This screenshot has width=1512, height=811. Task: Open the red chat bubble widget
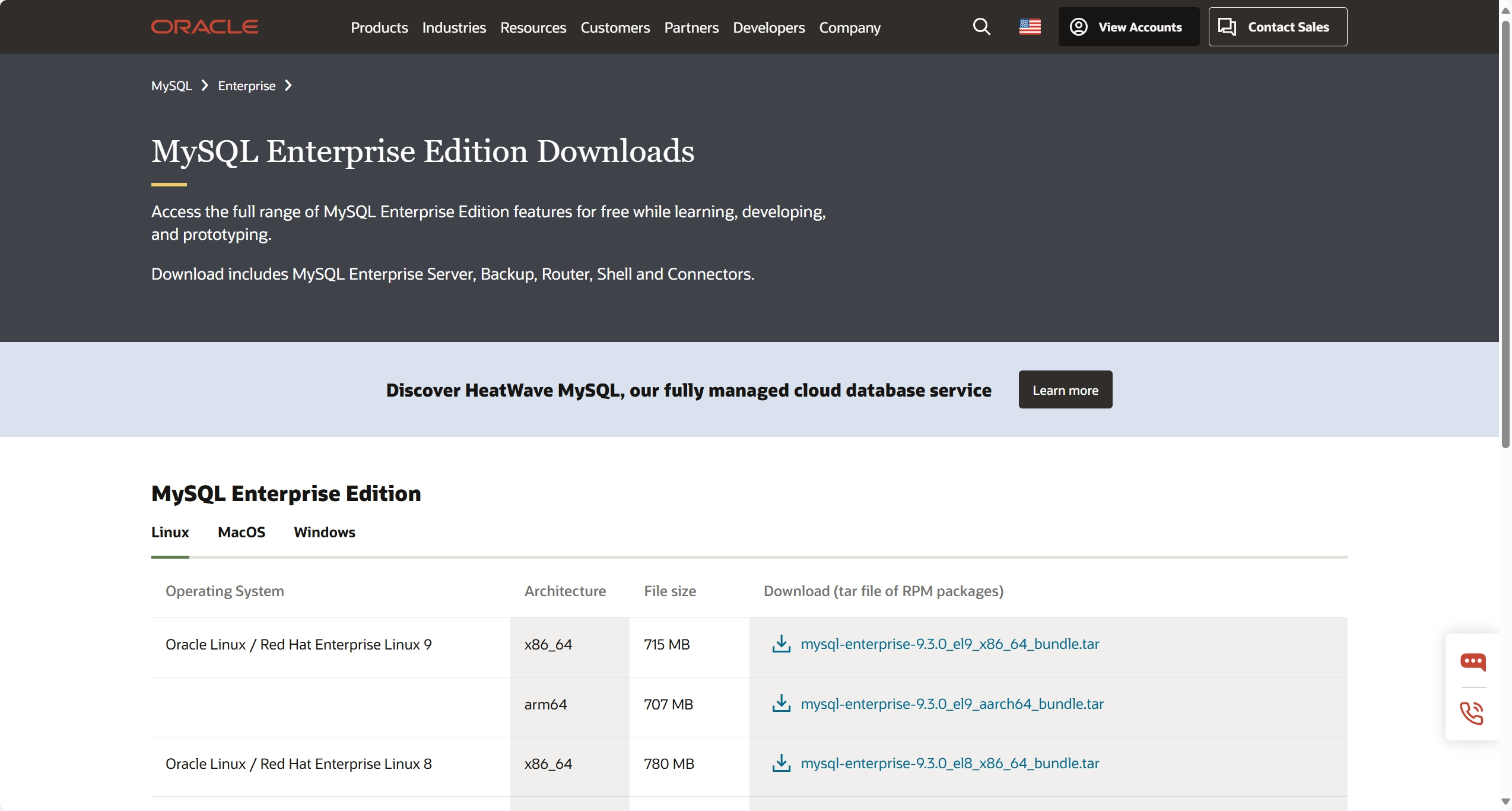(x=1472, y=661)
